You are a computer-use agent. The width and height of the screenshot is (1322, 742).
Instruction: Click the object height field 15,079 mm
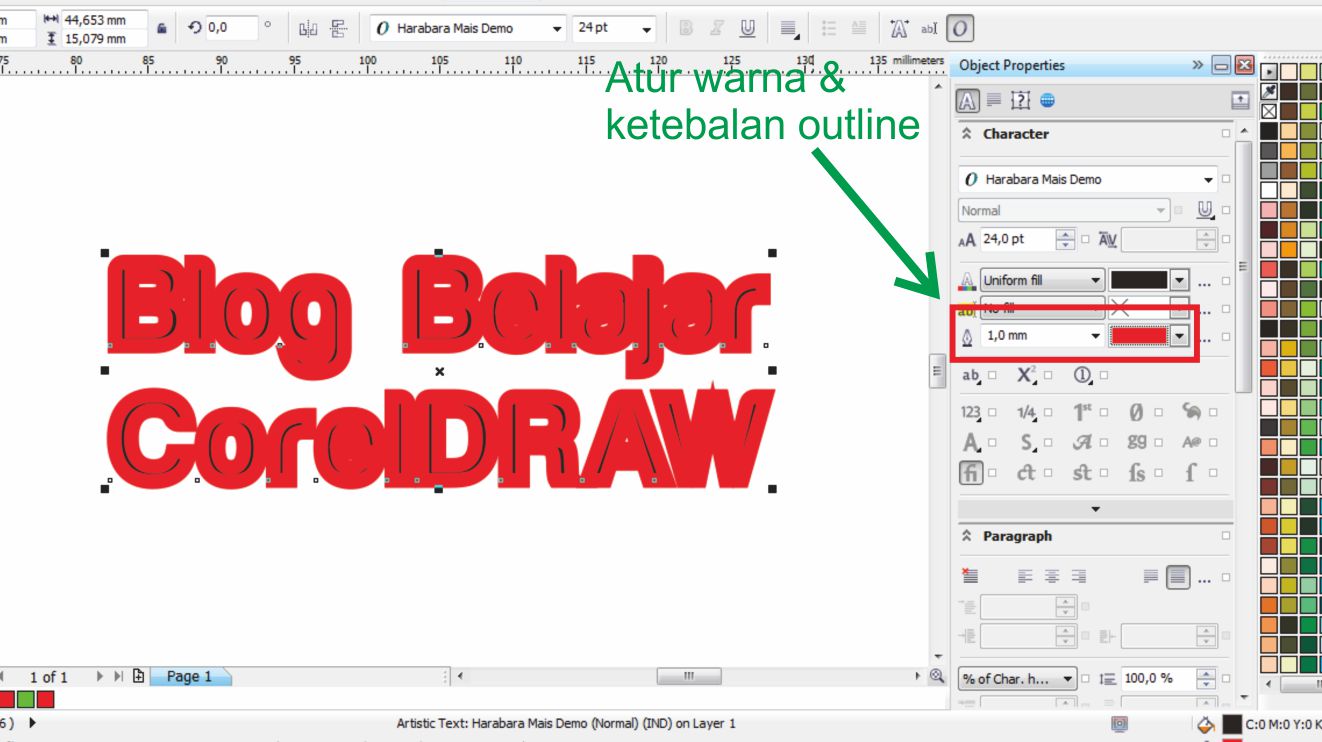(104, 39)
